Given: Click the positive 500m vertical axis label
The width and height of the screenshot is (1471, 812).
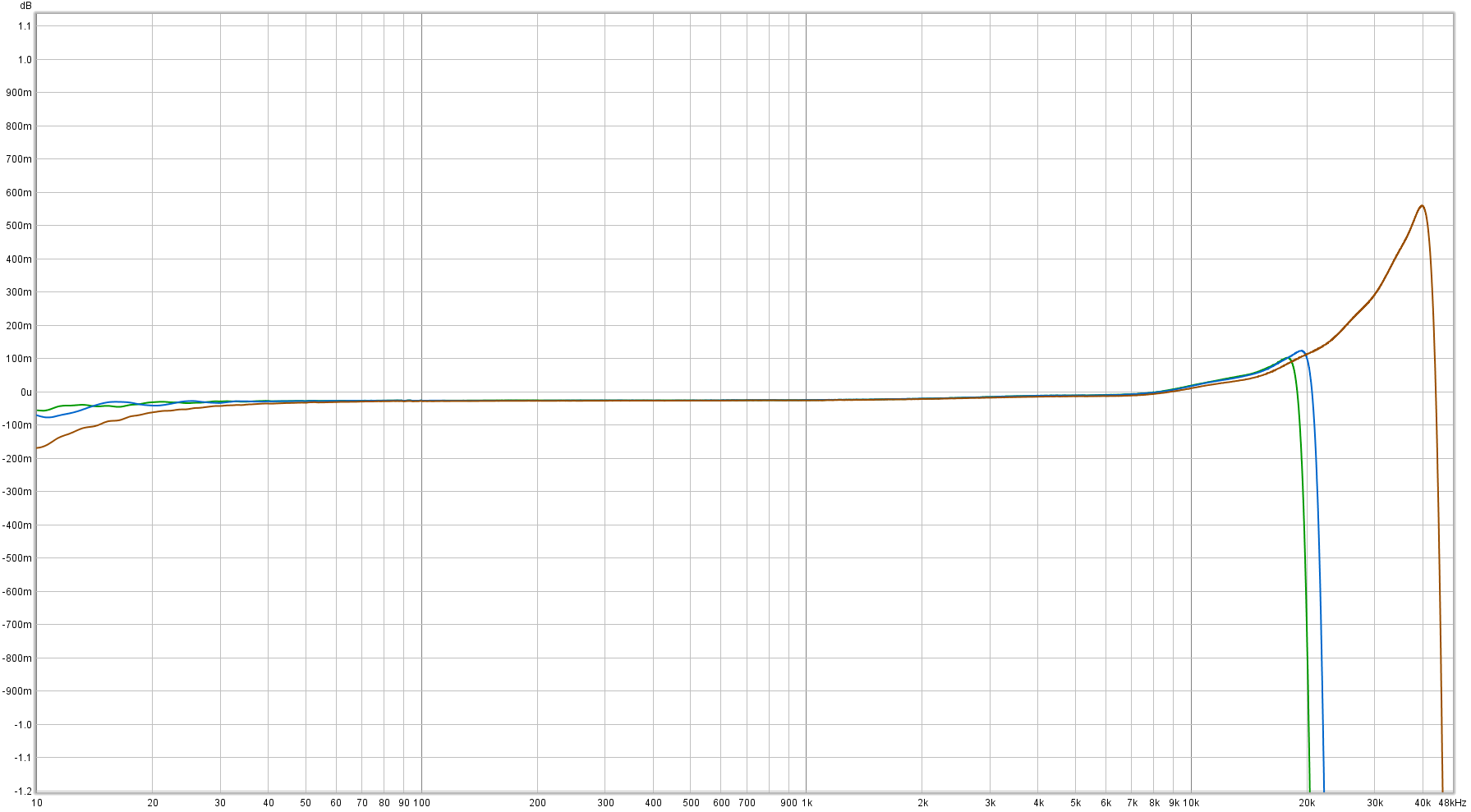Looking at the screenshot, I should coord(21,226).
